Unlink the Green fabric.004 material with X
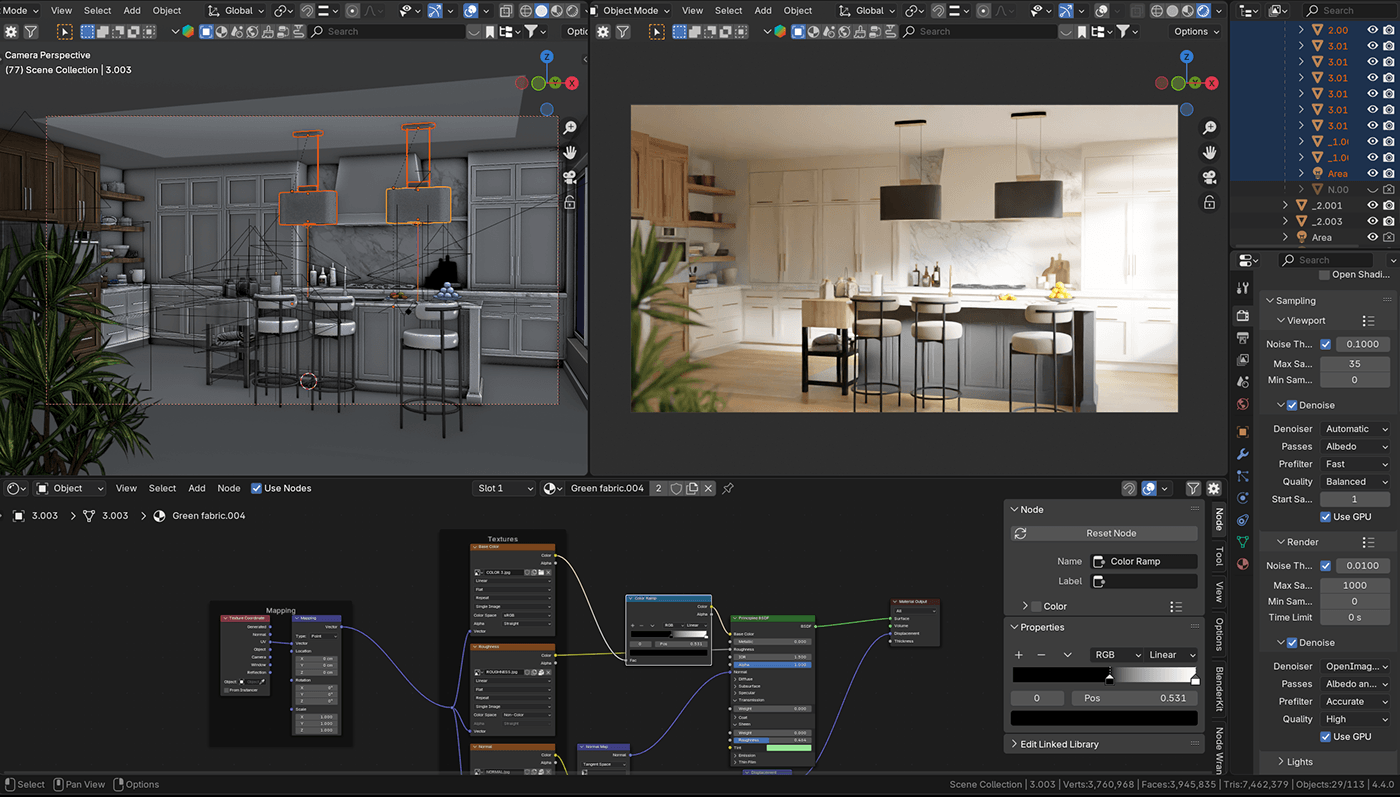The height and width of the screenshot is (797, 1400). coord(708,488)
